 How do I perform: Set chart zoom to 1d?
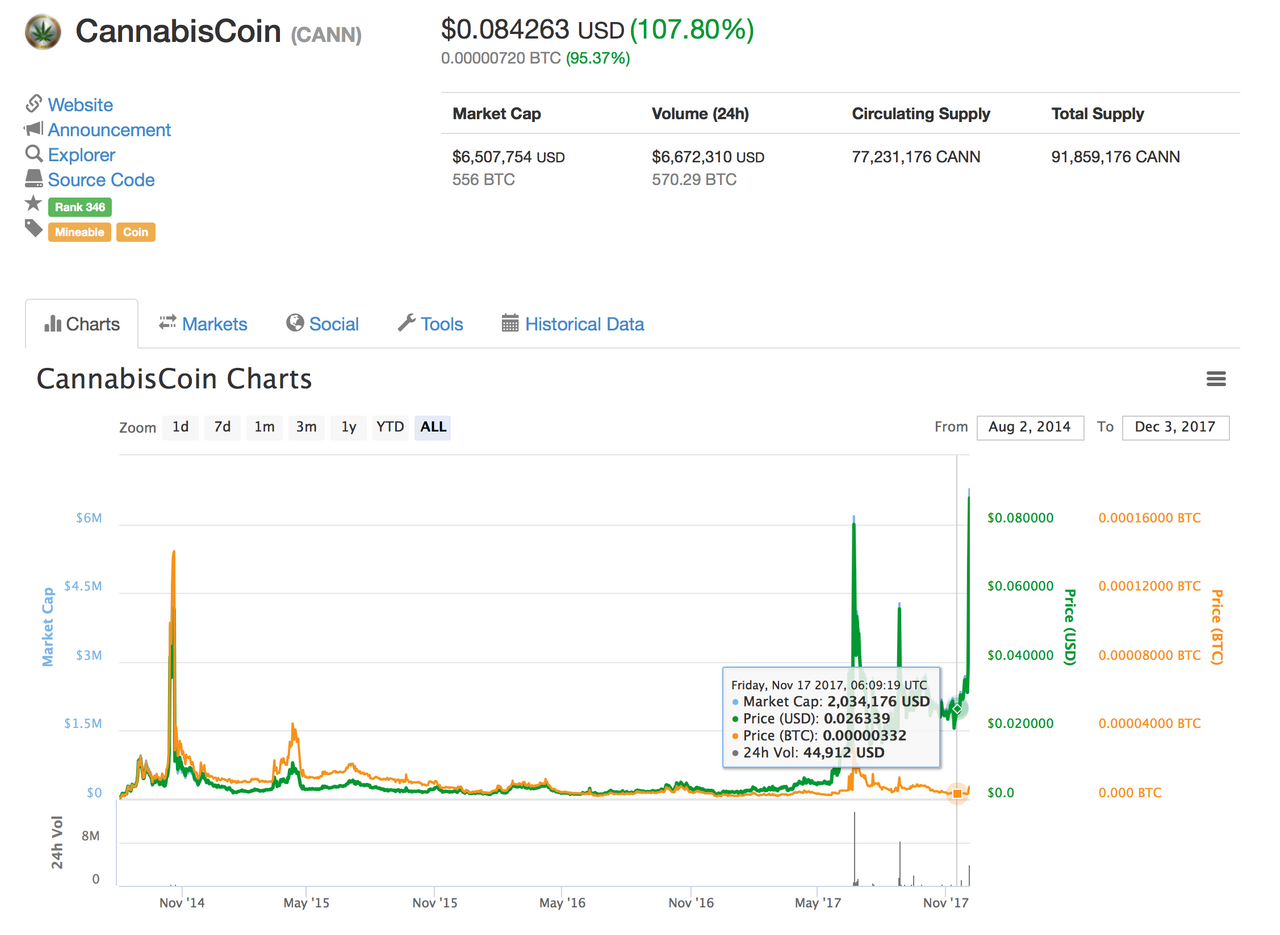coord(180,427)
